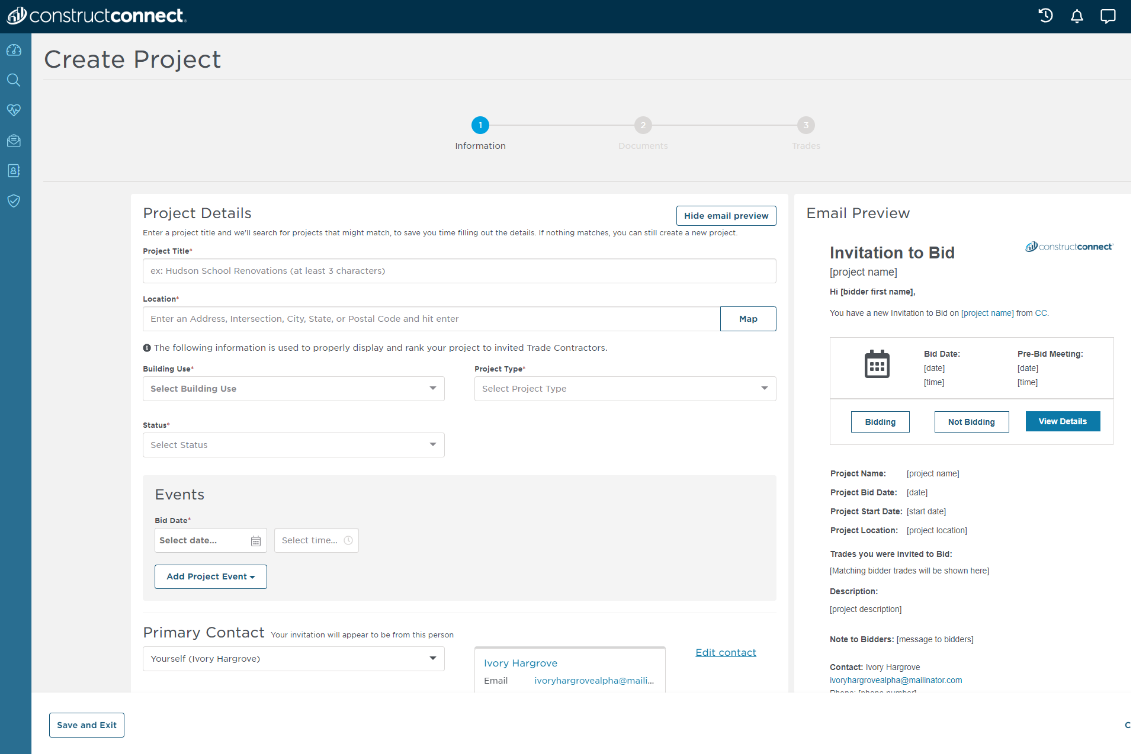The image size is (1131, 754).
Task: Go to the Trades step
Action: tap(805, 125)
